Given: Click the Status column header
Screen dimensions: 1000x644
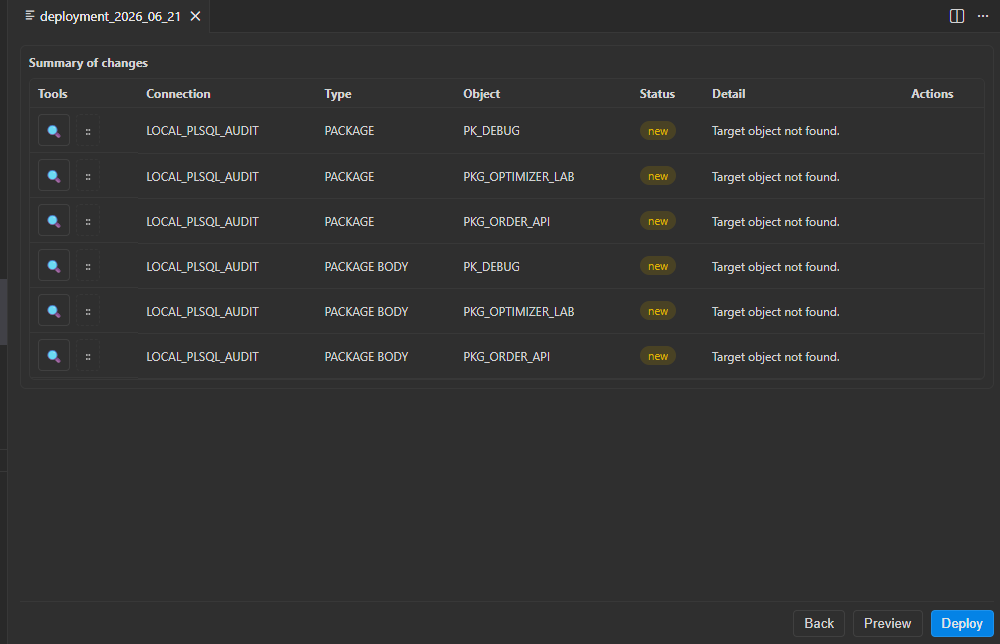Looking at the screenshot, I should pyautogui.click(x=657, y=94).
